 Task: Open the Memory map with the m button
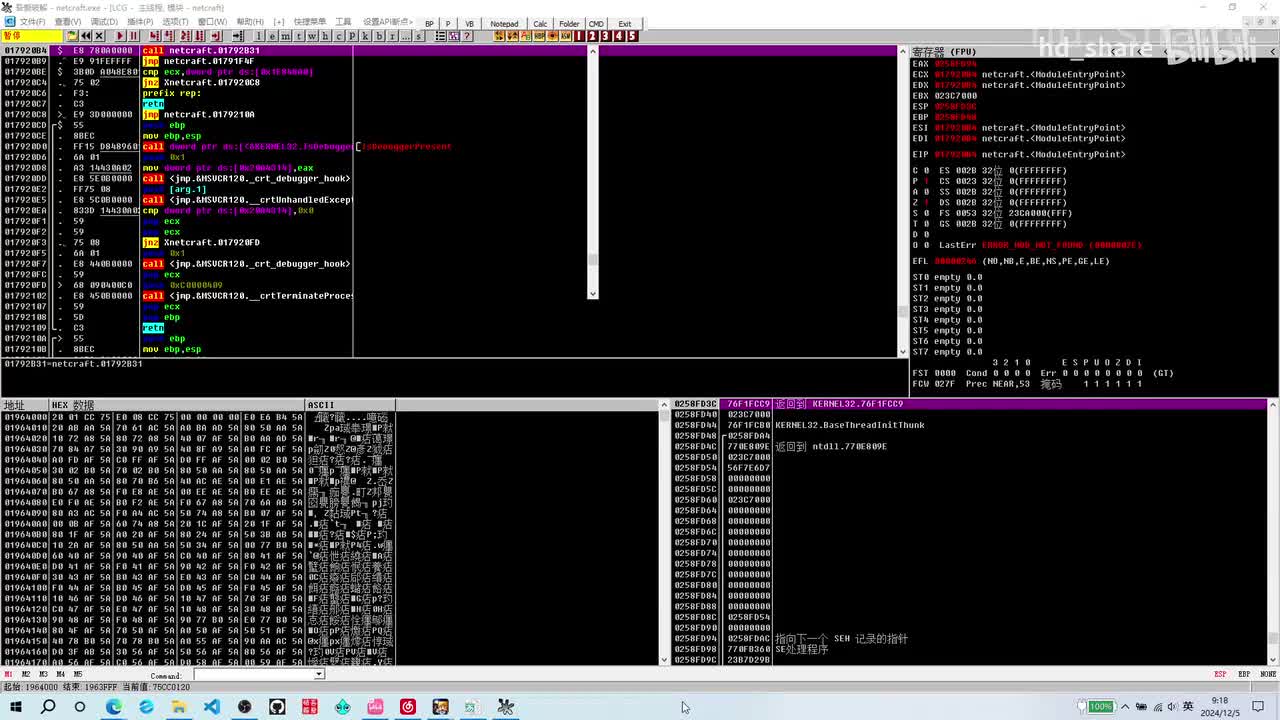(286, 36)
